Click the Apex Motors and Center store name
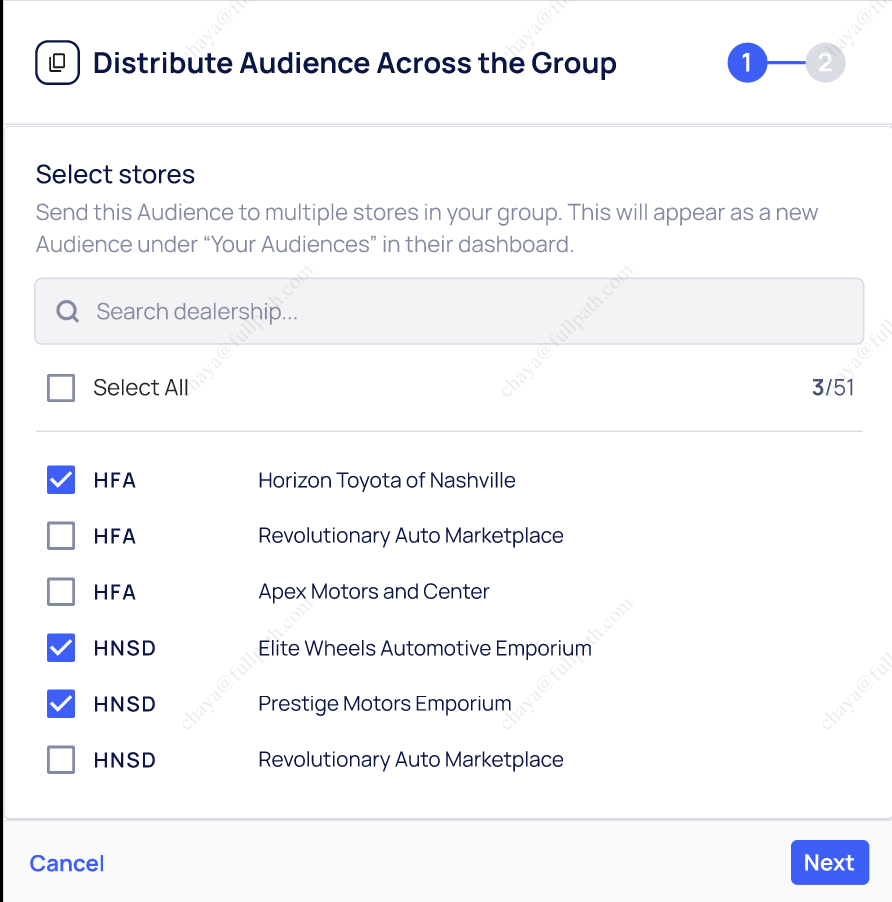This screenshot has width=892, height=902. pyautogui.click(x=374, y=592)
